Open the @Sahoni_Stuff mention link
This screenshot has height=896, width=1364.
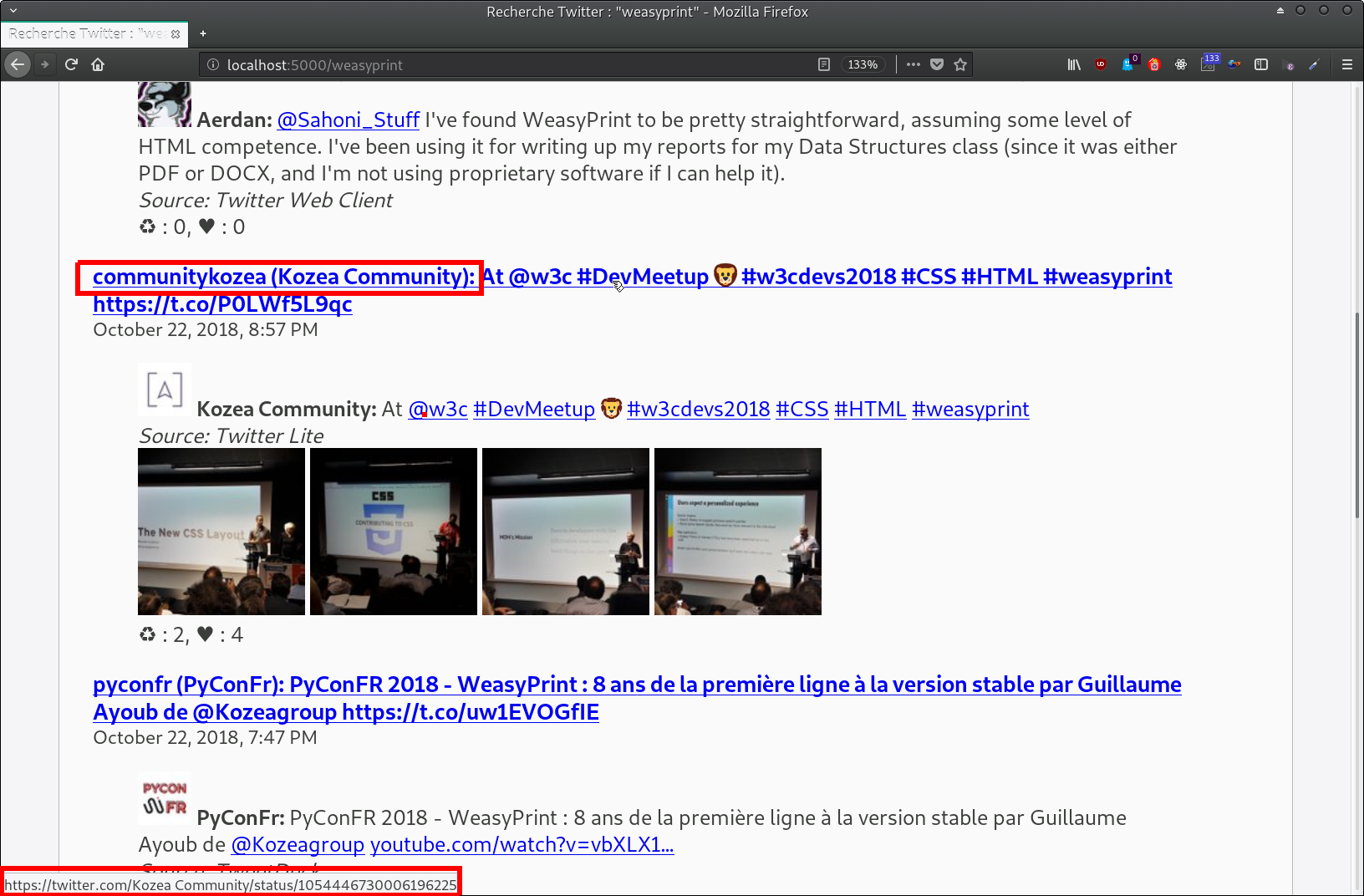(348, 120)
